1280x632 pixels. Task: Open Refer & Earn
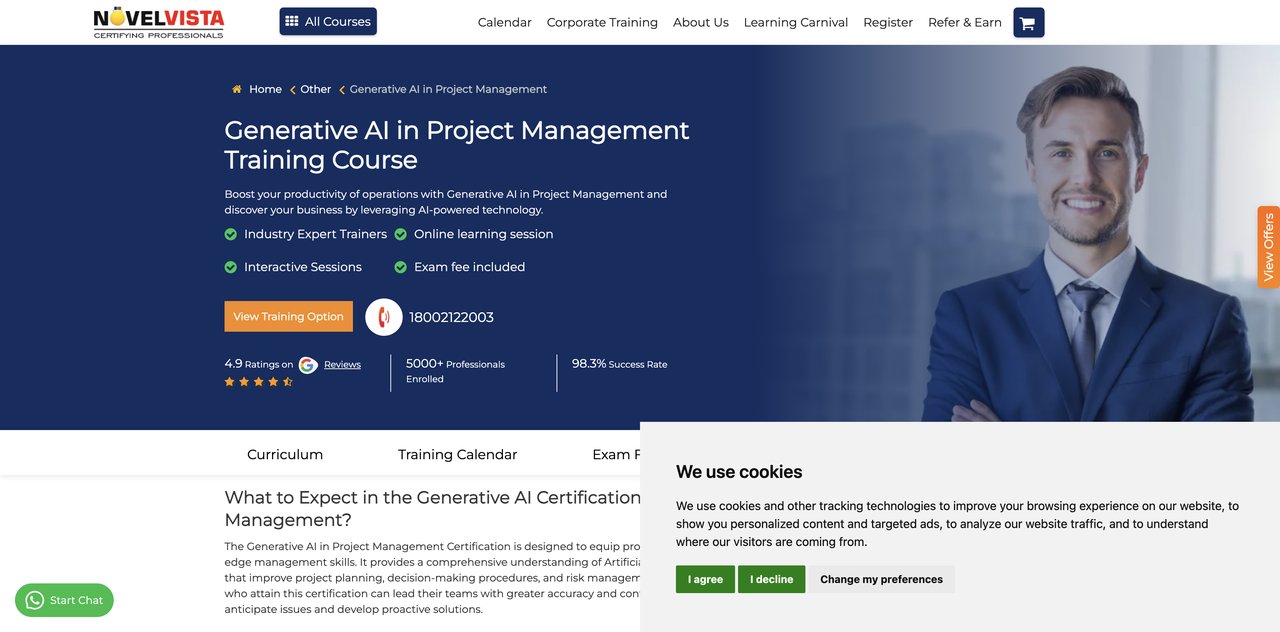click(x=965, y=22)
